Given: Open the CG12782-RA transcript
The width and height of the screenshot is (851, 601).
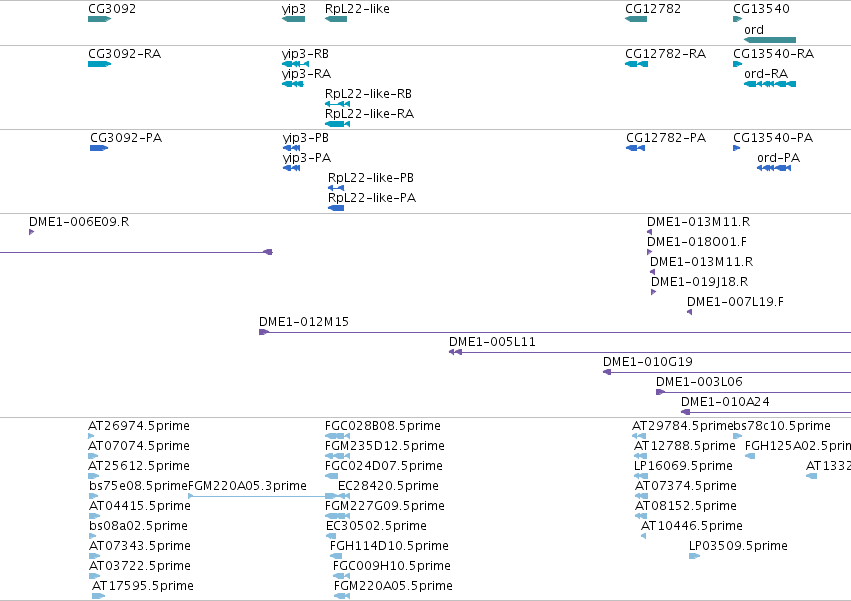Looking at the screenshot, I should [x=637, y=64].
